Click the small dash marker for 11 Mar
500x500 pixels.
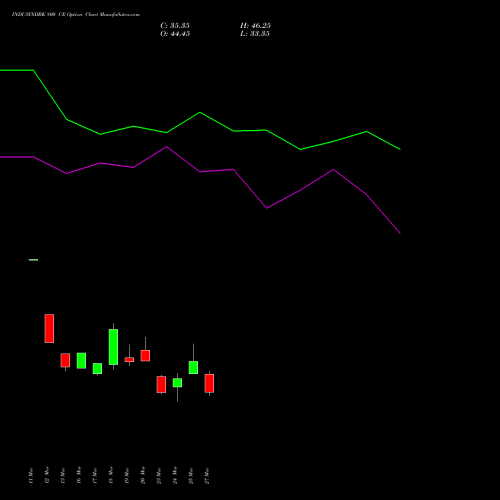[33, 260]
